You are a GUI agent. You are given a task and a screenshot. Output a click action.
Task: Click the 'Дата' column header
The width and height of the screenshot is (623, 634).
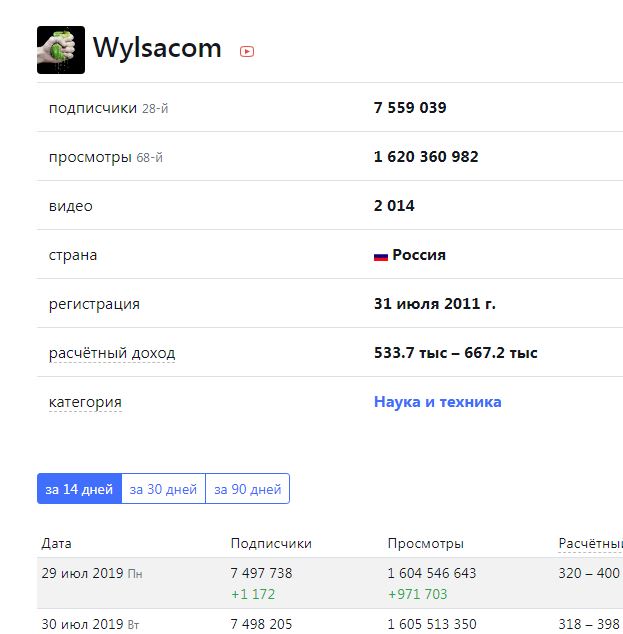[56, 543]
